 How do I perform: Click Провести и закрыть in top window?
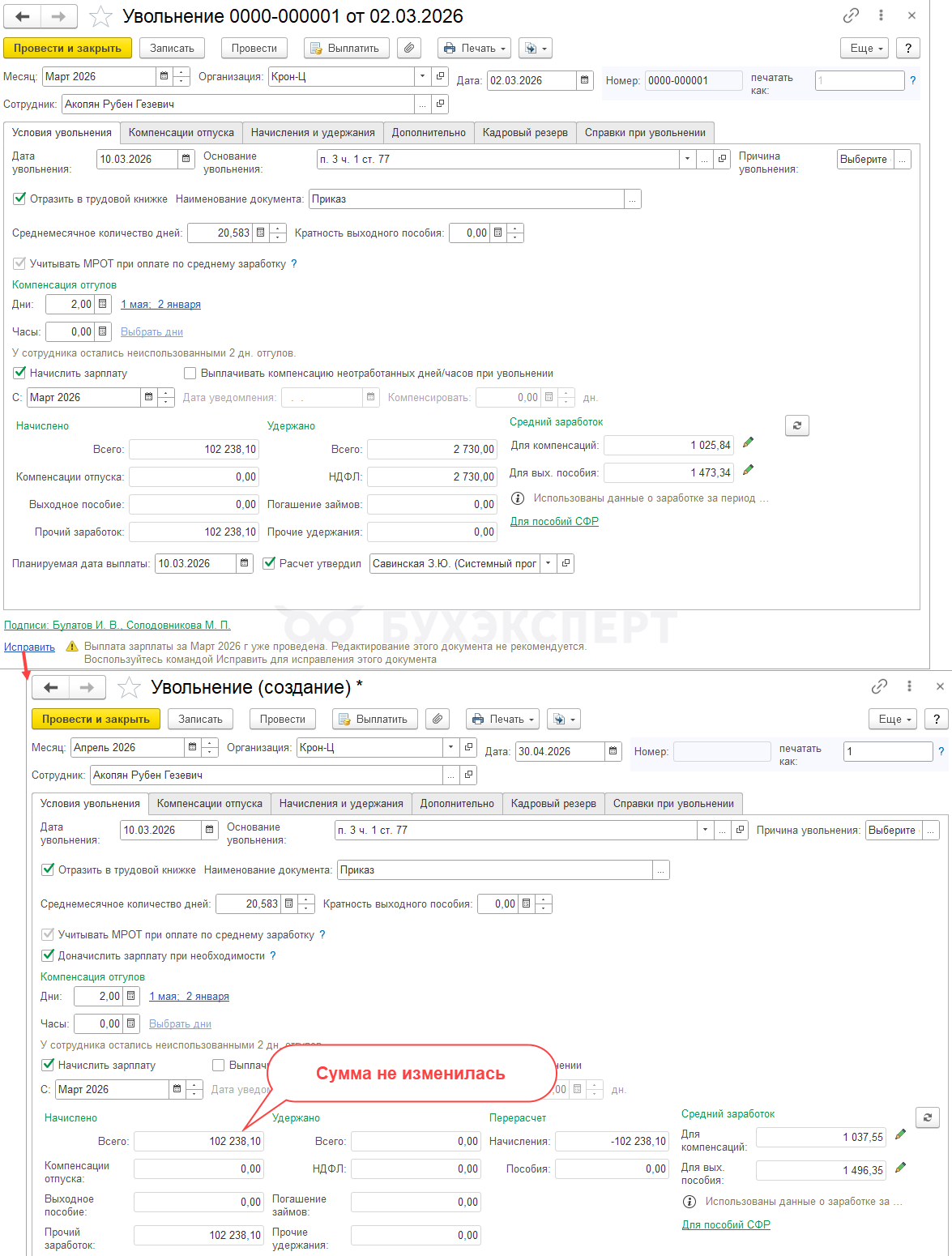point(67,49)
